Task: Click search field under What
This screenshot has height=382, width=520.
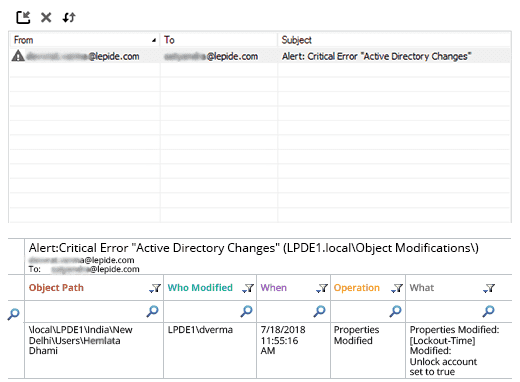Action: 459,311
